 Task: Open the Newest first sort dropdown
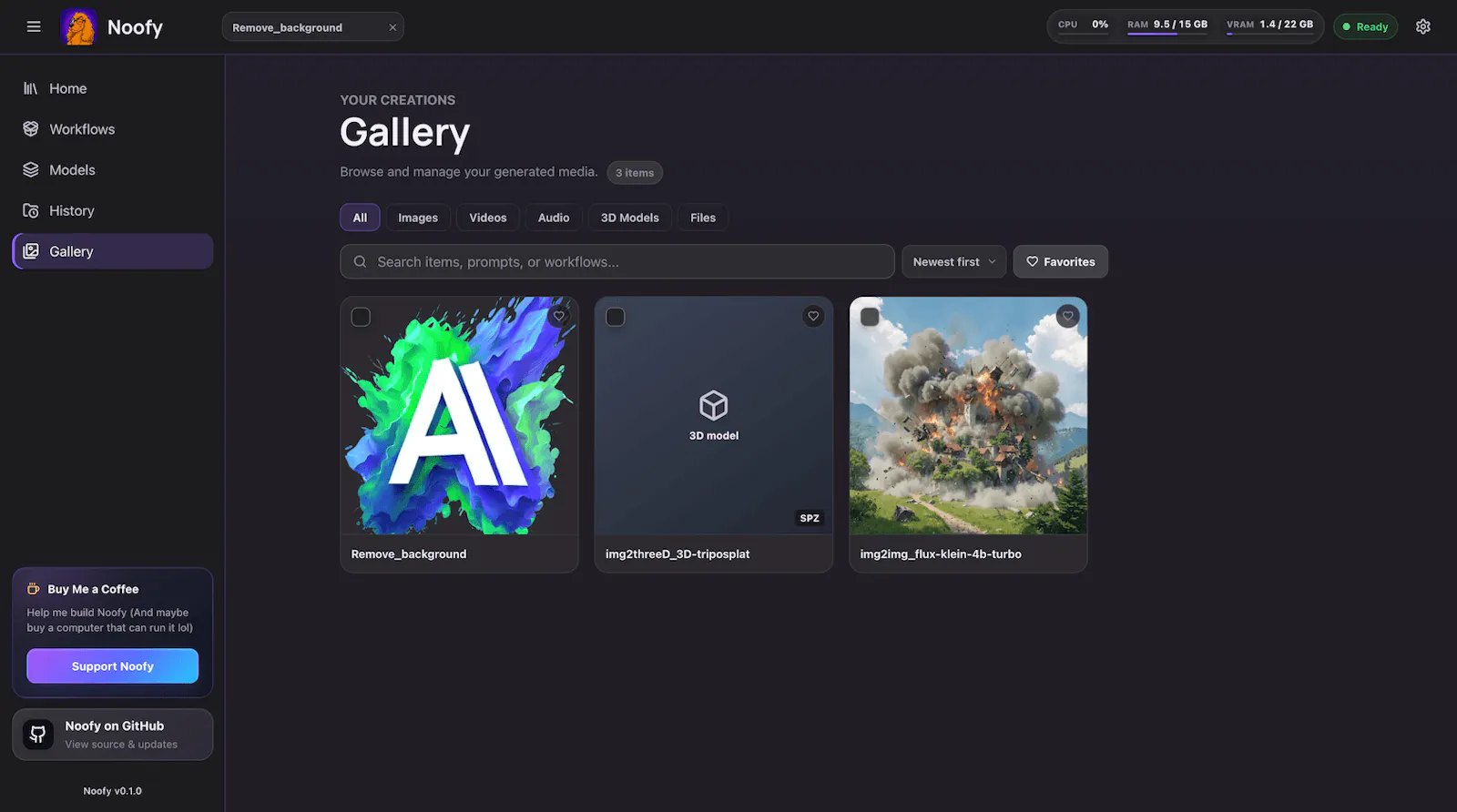pyautogui.click(x=954, y=262)
